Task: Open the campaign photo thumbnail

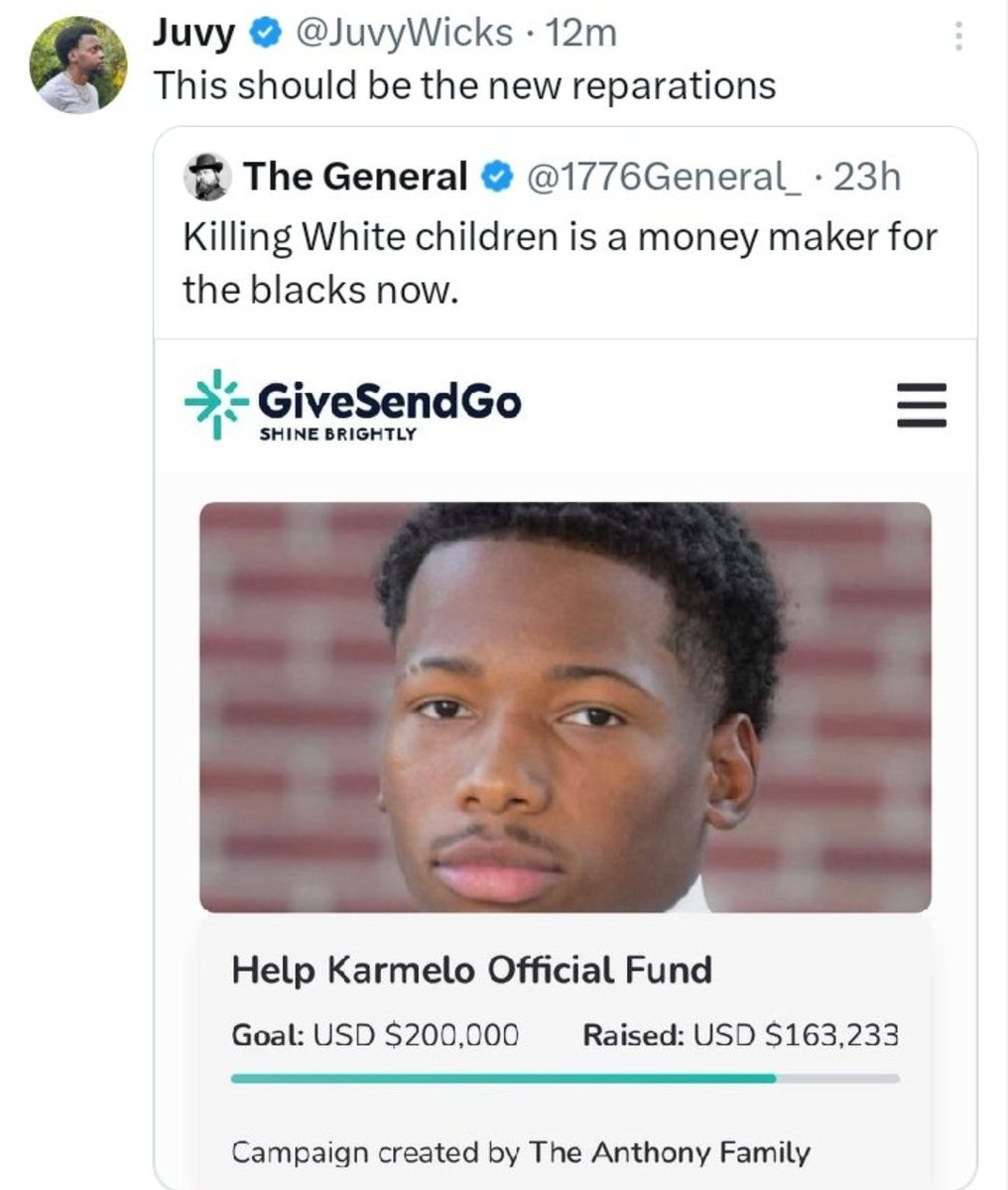Action: point(566,707)
